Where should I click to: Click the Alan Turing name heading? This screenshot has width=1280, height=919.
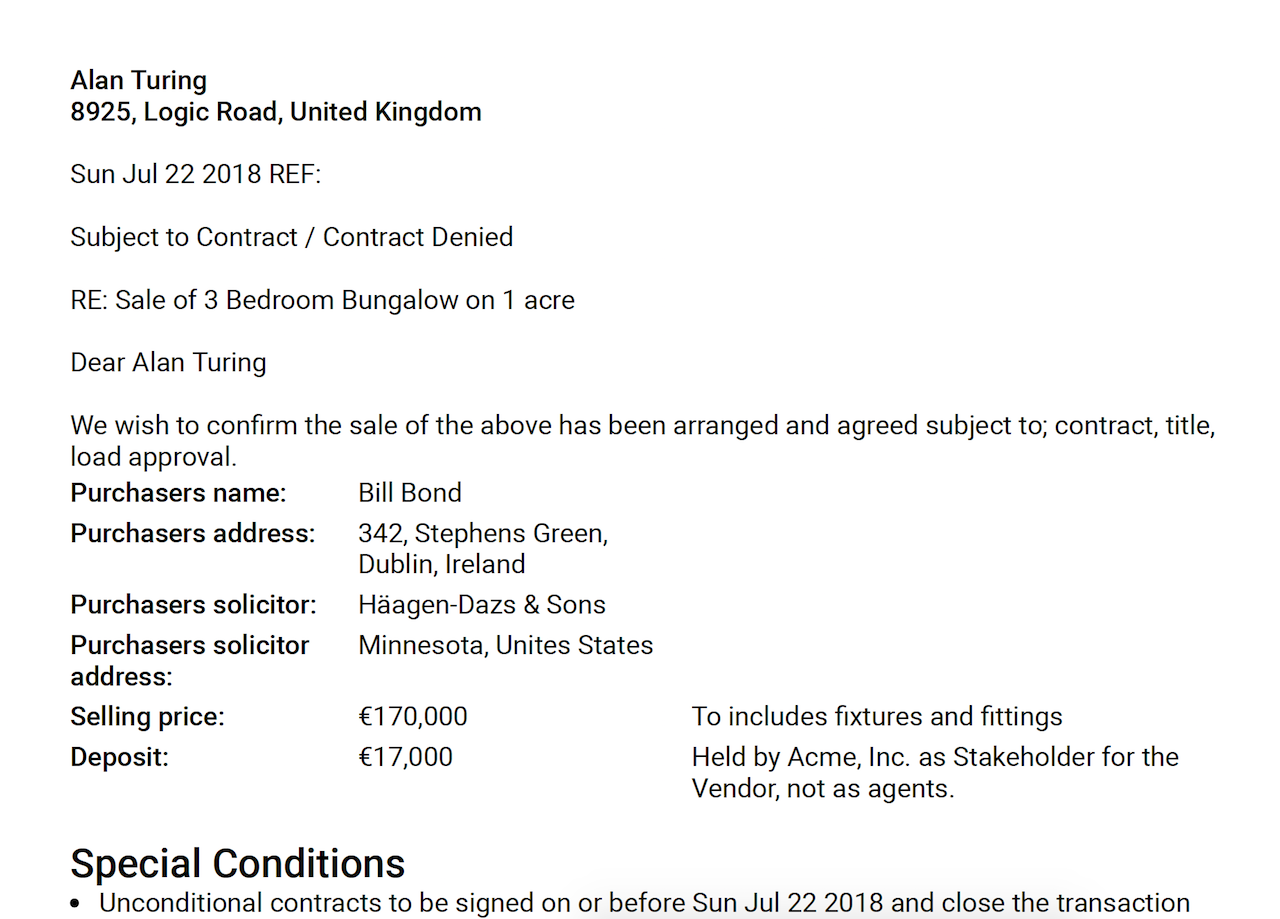[x=139, y=81]
